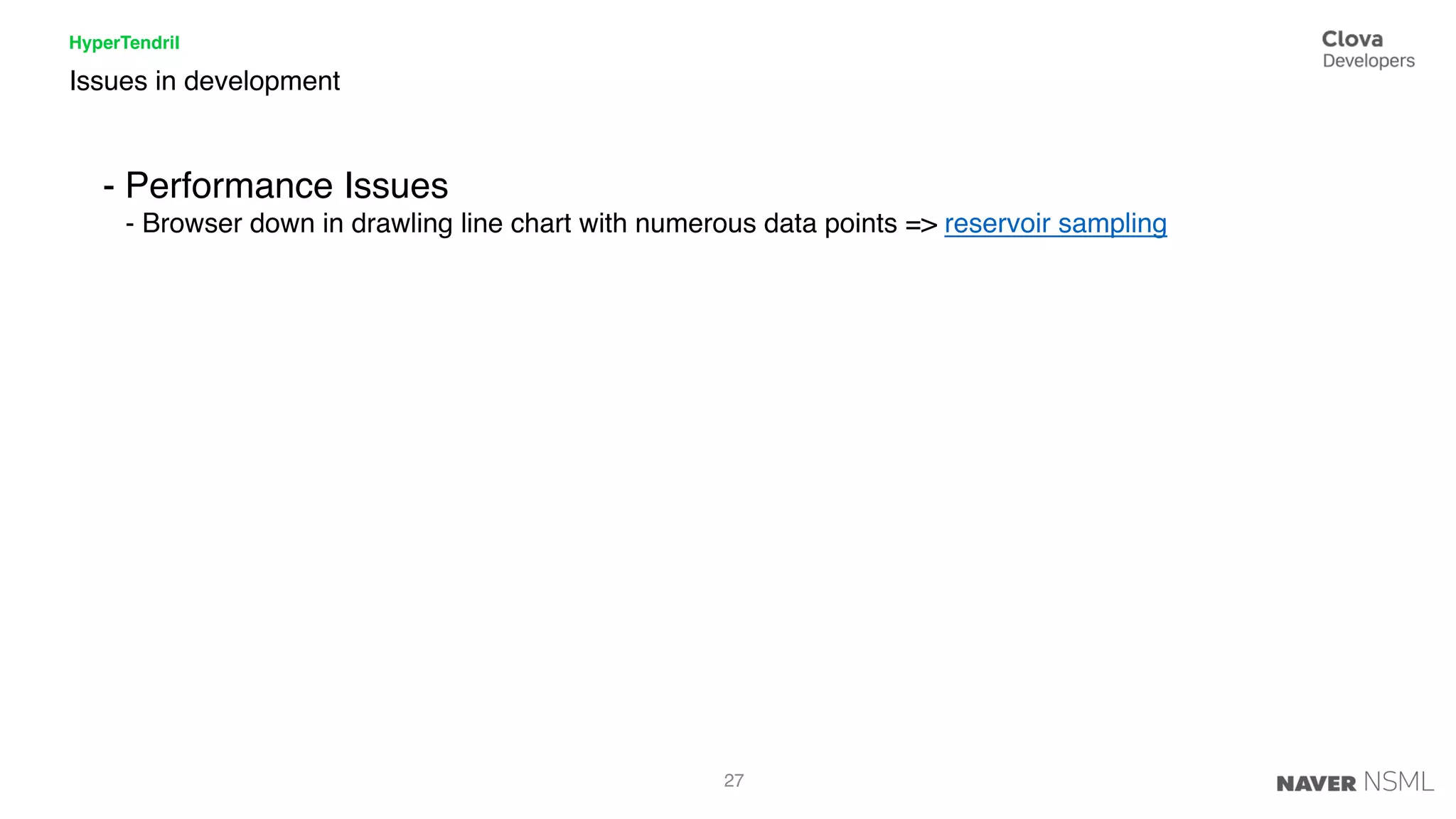
Task: Click the word drawling
Action: (x=402, y=224)
